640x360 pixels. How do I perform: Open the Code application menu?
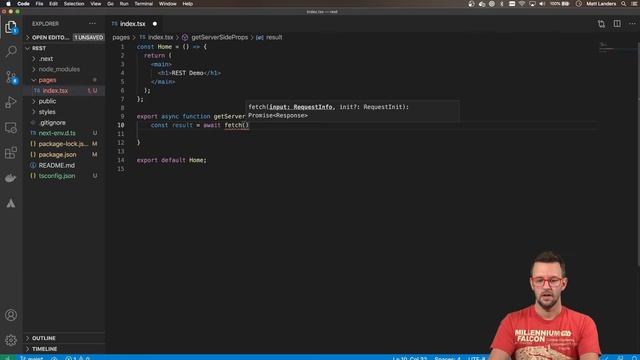tap(23, 4)
